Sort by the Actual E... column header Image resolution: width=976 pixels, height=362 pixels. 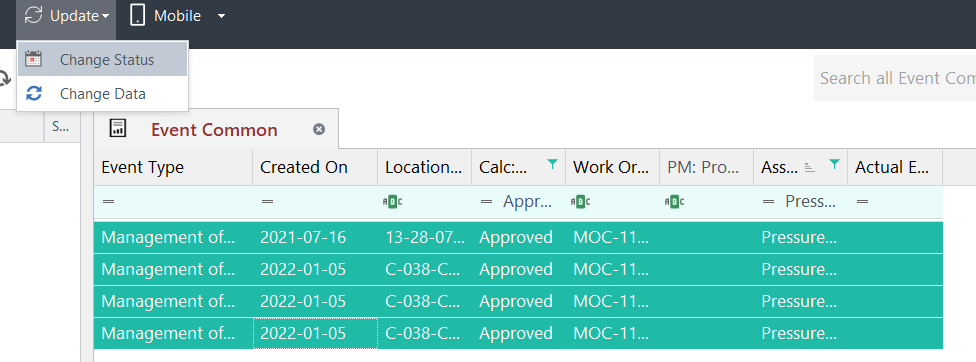[x=895, y=167]
